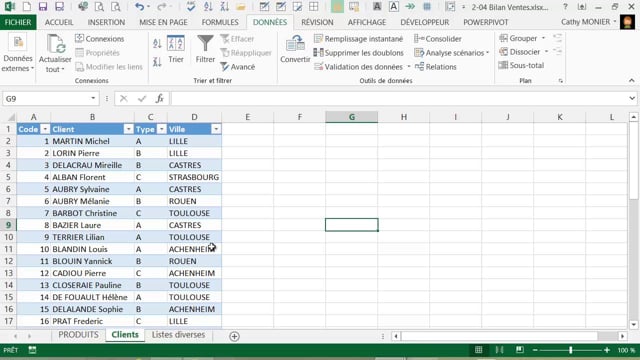Switch to the FORMULES ribbon tab
The height and width of the screenshot is (360, 640).
[x=220, y=22]
